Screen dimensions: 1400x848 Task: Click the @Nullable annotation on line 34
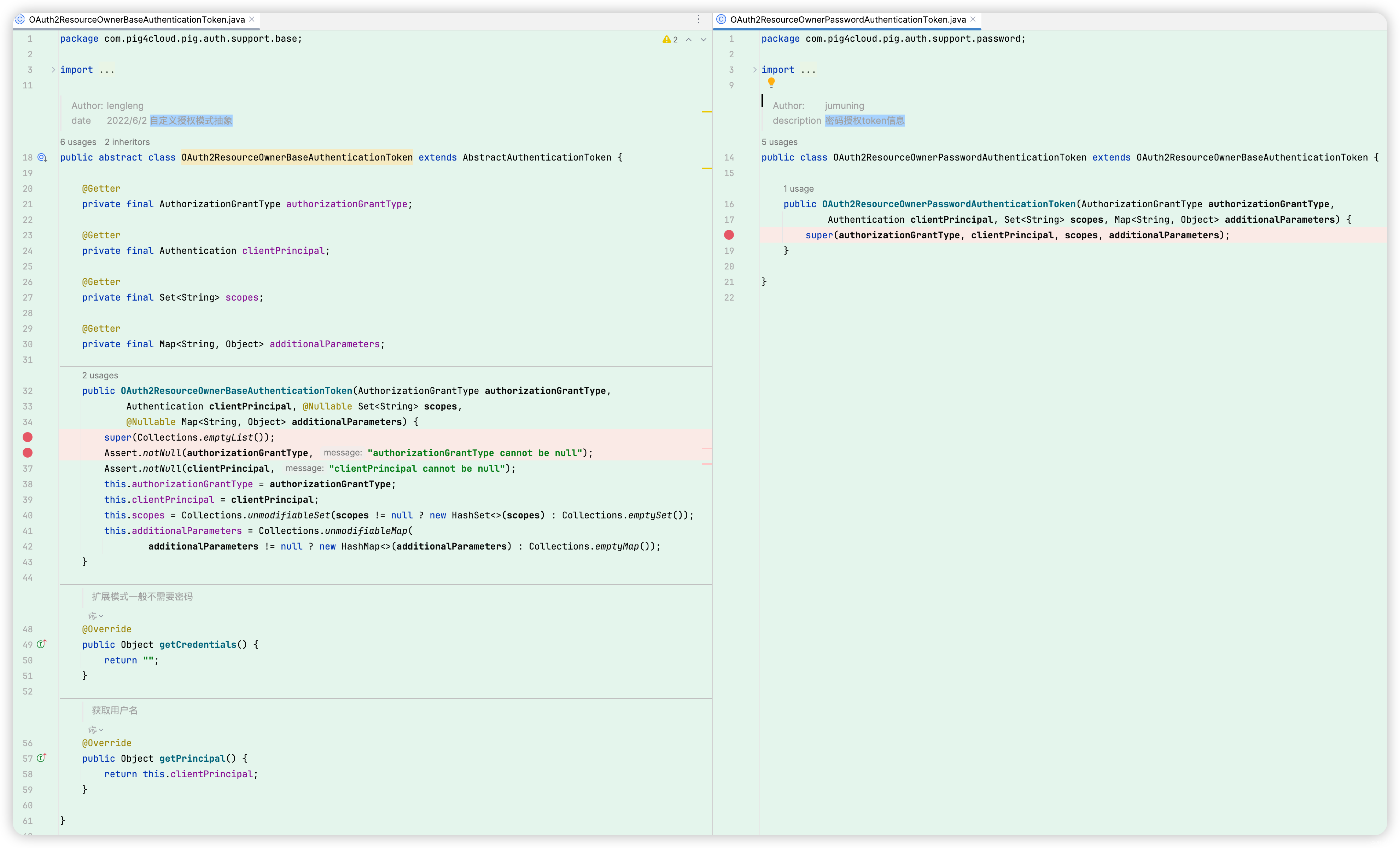point(151,422)
